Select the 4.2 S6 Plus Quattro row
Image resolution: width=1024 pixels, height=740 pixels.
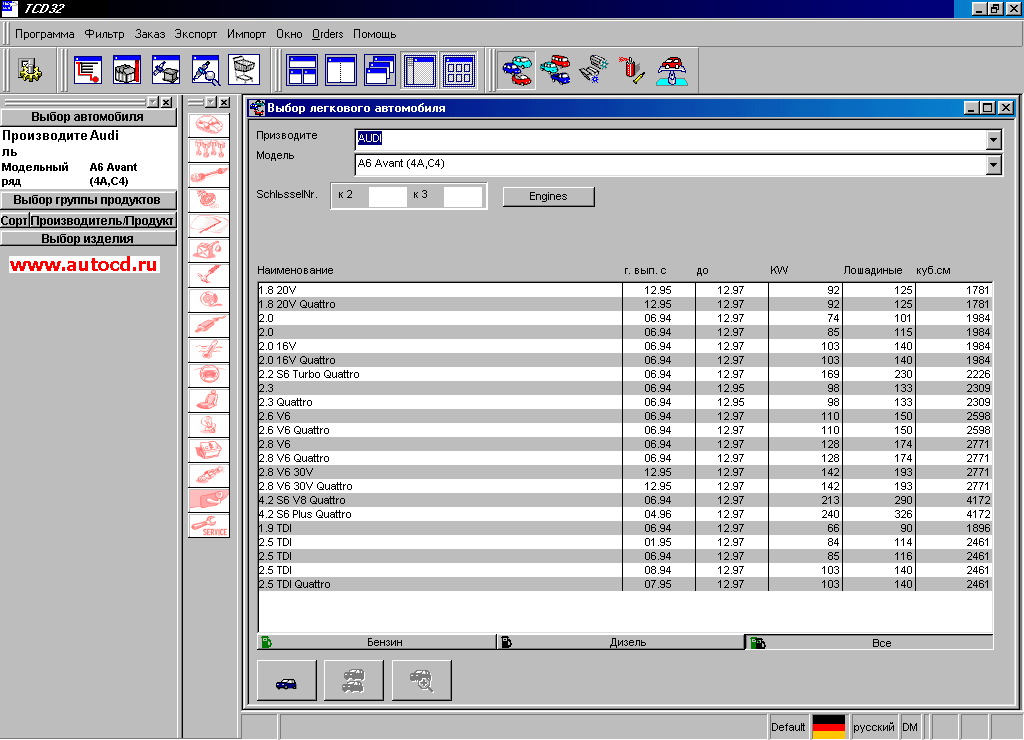click(625, 514)
